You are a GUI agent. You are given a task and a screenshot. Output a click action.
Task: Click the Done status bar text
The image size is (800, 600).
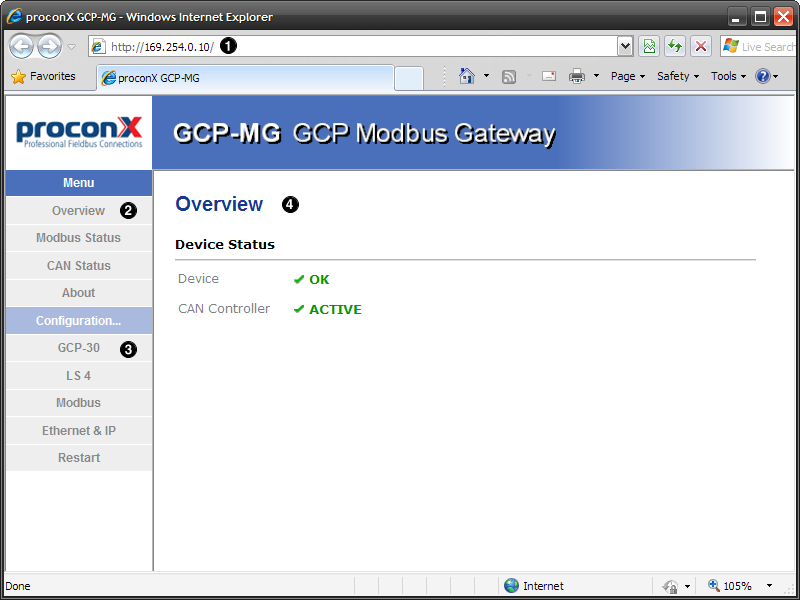[x=18, y=586]
